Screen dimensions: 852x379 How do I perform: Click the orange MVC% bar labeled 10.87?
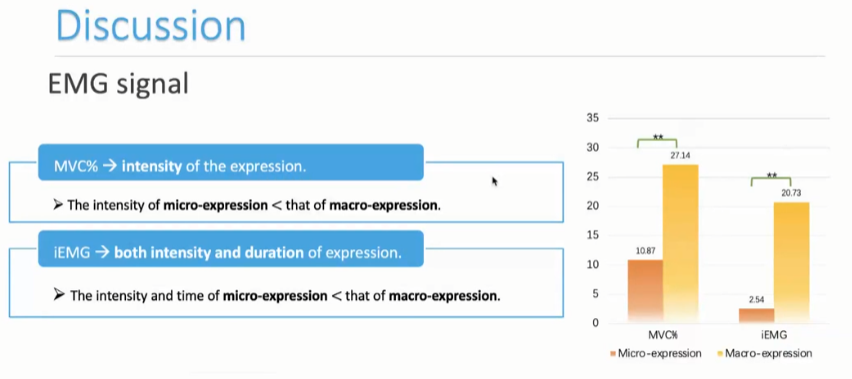tap(645, 291)
